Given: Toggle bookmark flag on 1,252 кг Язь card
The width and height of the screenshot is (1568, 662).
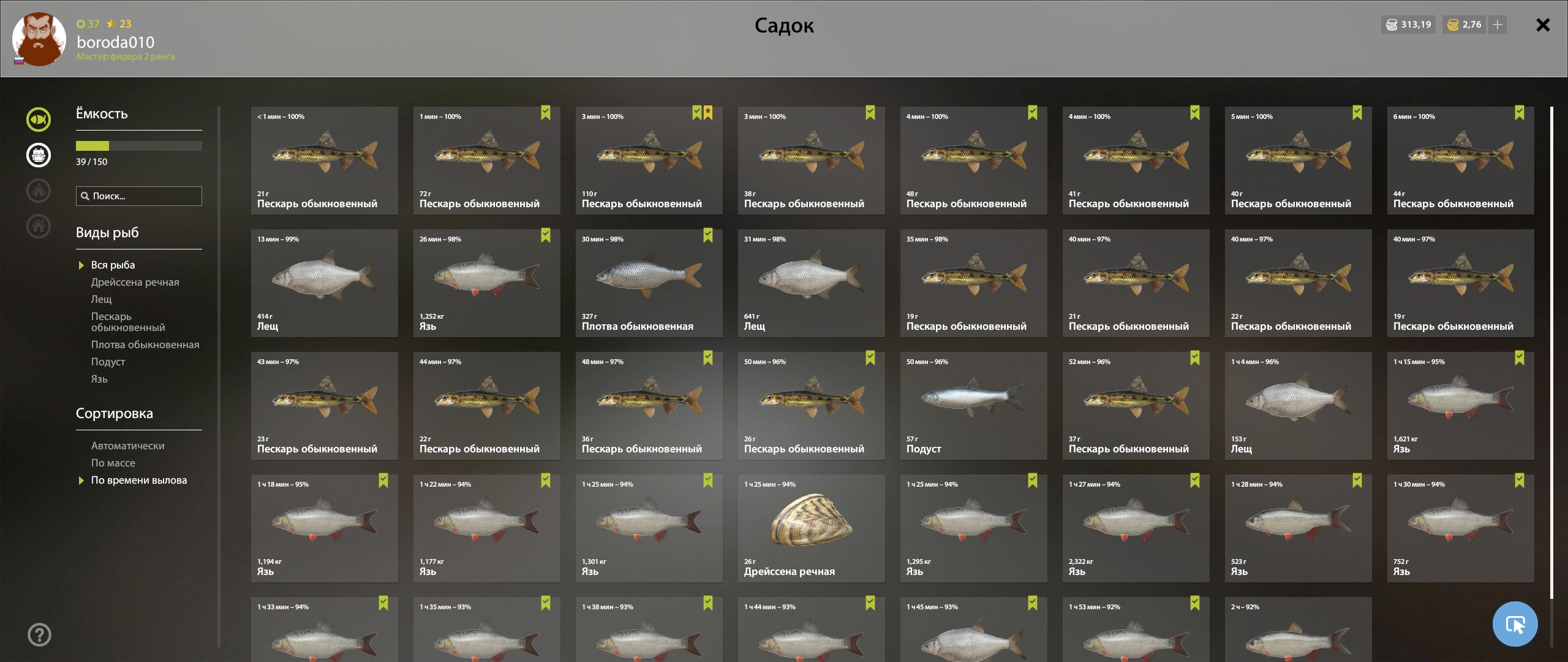Looking at the screenshot, I should [546, 235].
